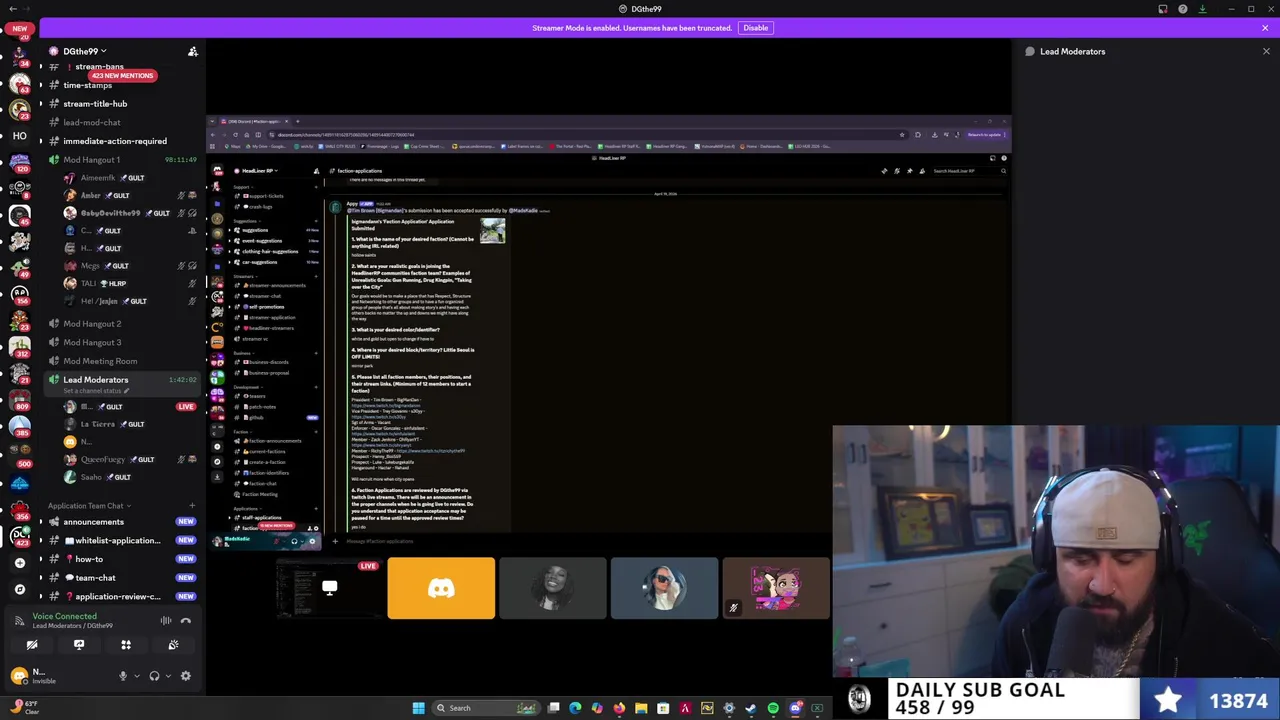1280x720 pixels.
Task: Open the announcements channel
Action: tap(94, 522)
